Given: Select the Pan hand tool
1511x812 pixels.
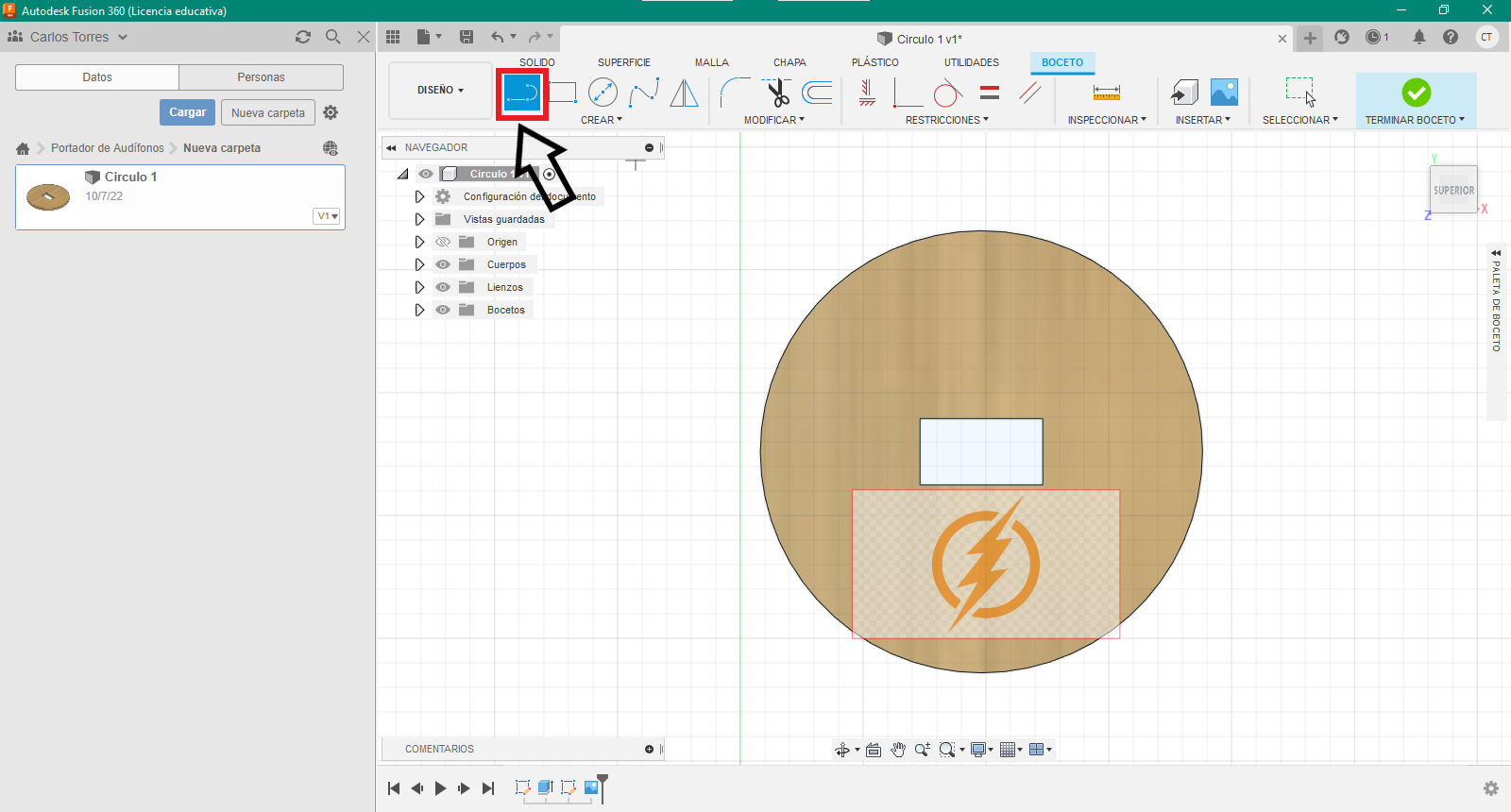Looking at the screenshot, I should point(898,750).
